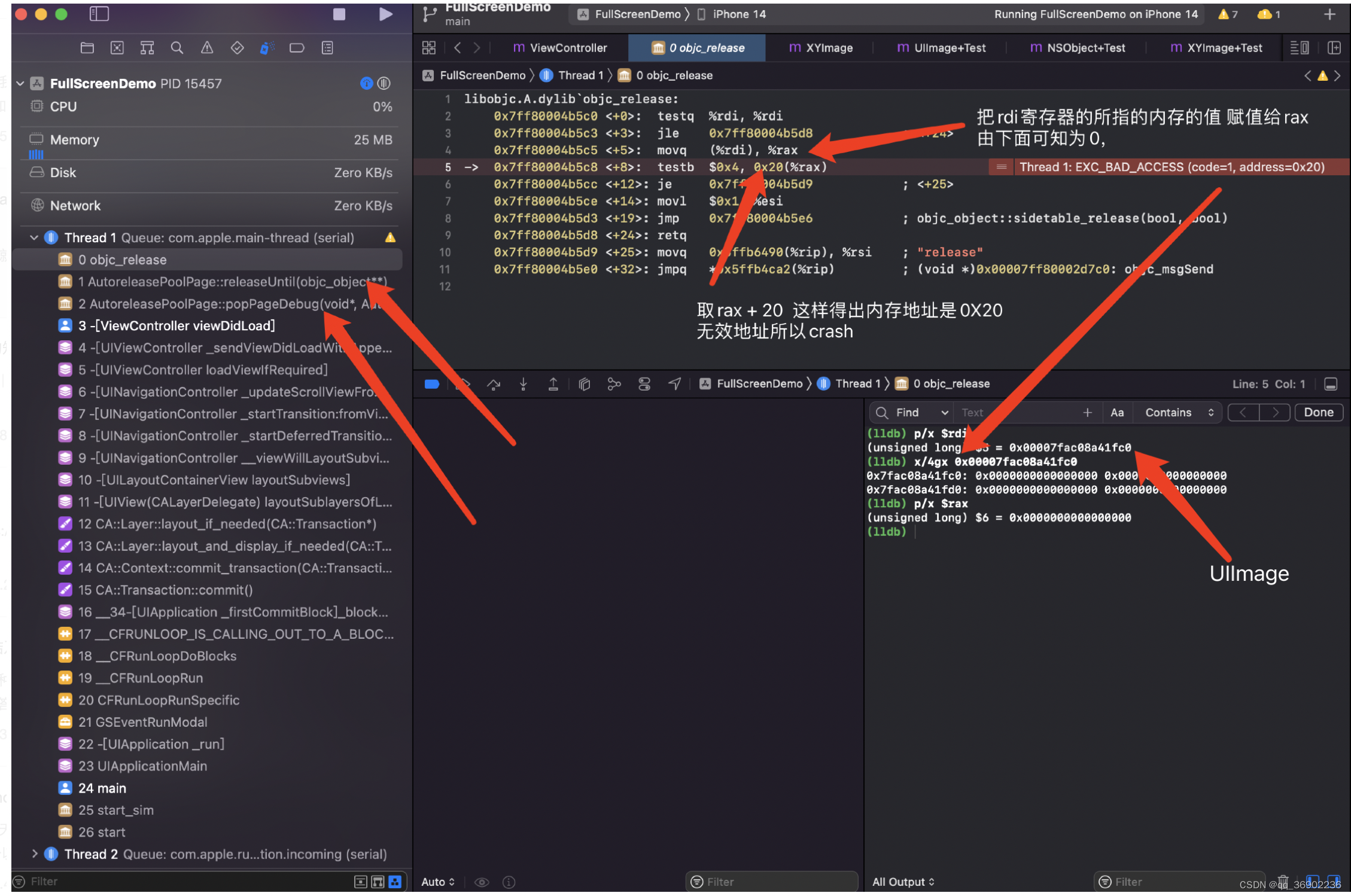Open the Auto variables scope dropdown
The height and width of the screenshot is (896, 1351).
click(x=438, y=882)
